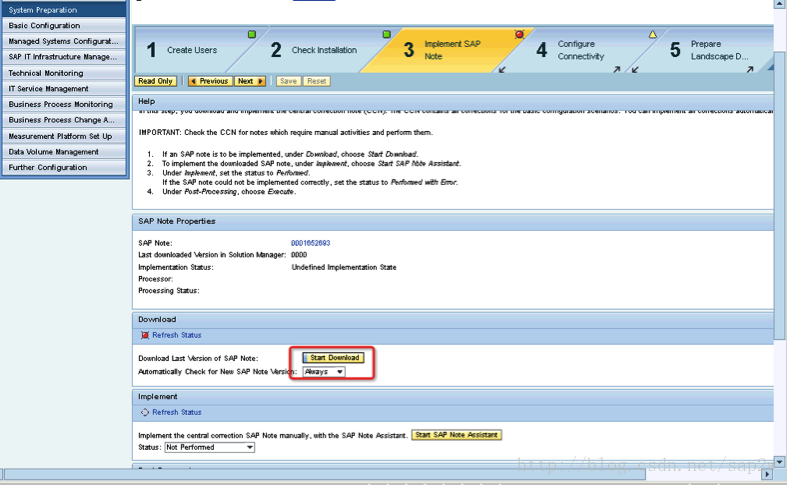
Task: Click the Previous button
Action: coord(210,81)
